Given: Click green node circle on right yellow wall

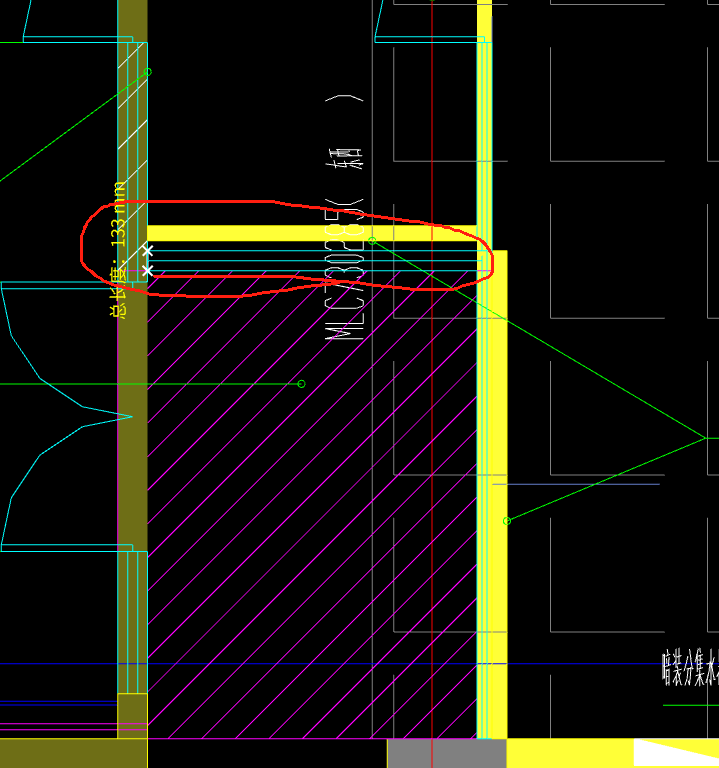Looking at the screenshot, I should (507, 521).
